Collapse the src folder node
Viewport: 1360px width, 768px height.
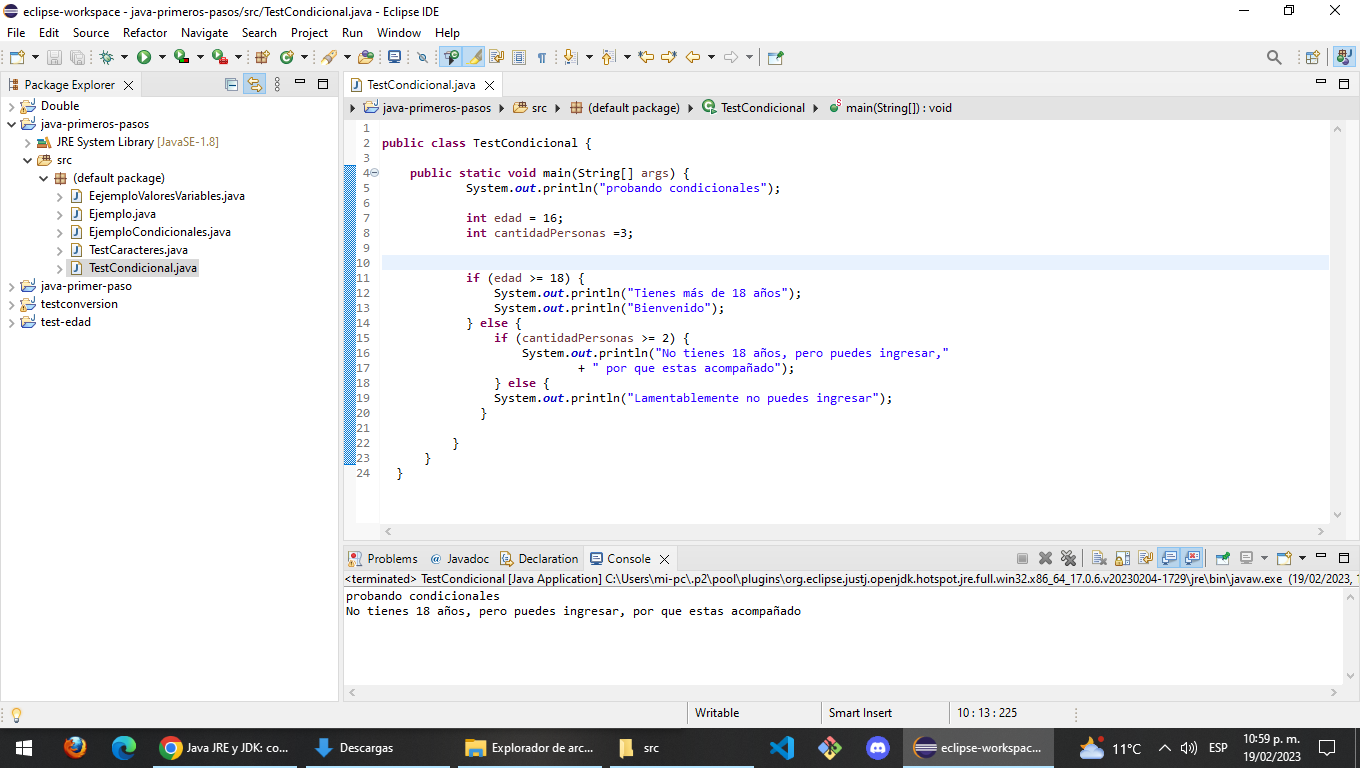coord(28,160)
